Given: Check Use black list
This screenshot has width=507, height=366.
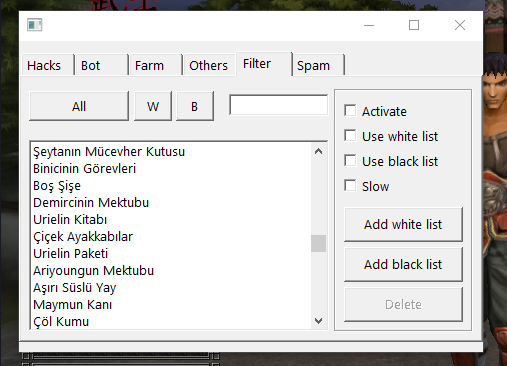Looking at the screenshot, I should (x=350, y=161).
